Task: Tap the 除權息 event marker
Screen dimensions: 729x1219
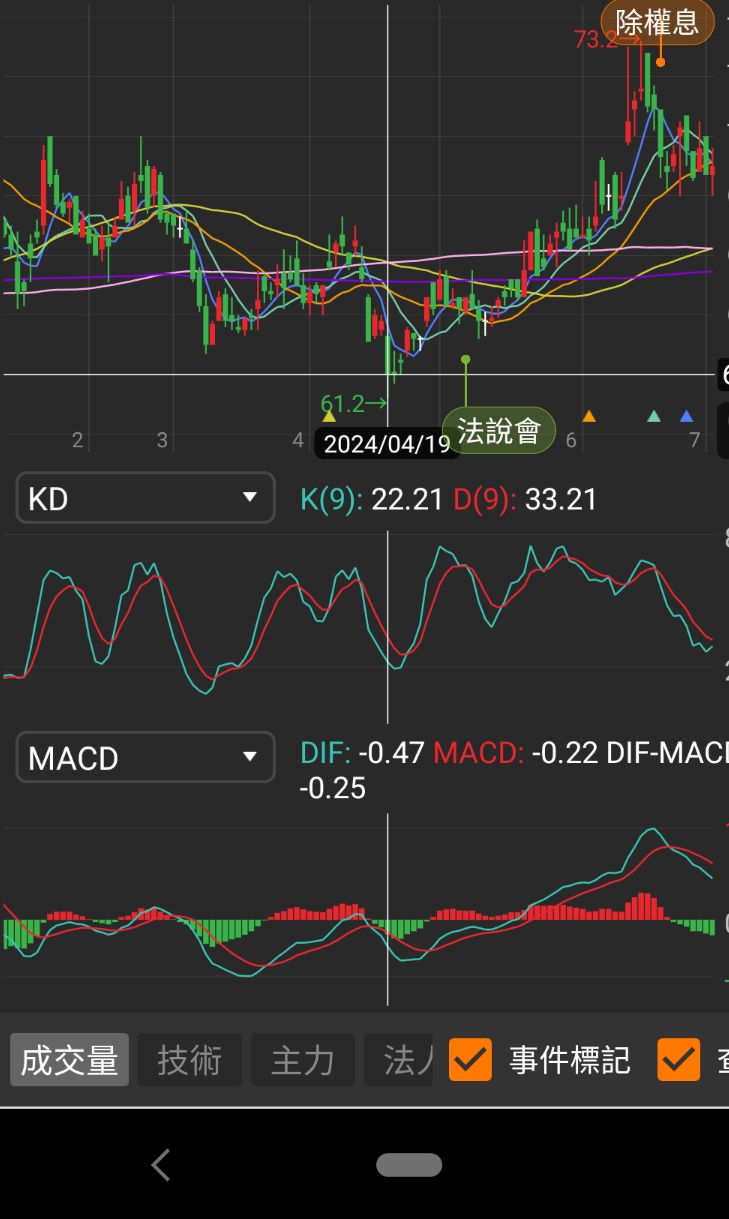Action: pos(657,22)
